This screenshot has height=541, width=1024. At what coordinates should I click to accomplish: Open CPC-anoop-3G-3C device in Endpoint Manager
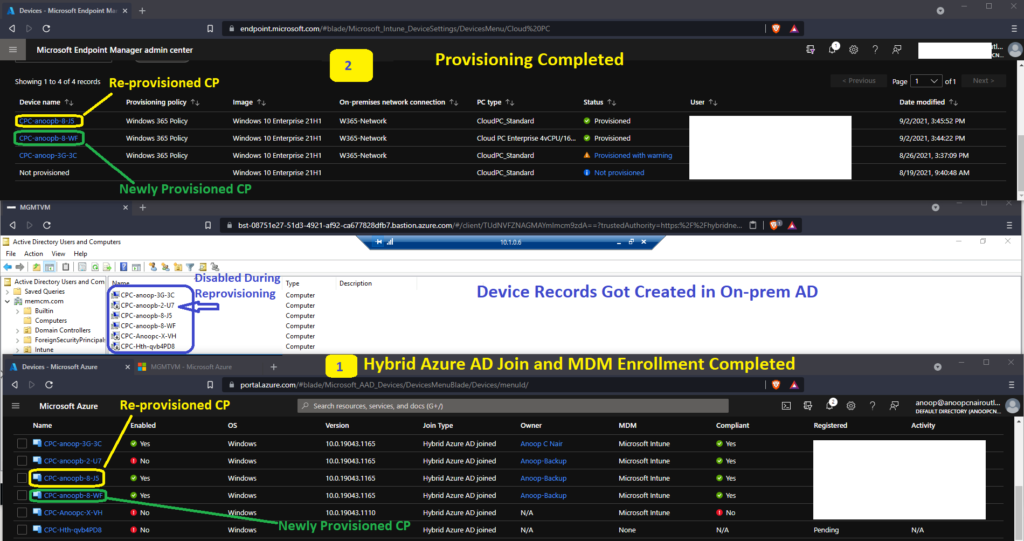click(48, 156)
